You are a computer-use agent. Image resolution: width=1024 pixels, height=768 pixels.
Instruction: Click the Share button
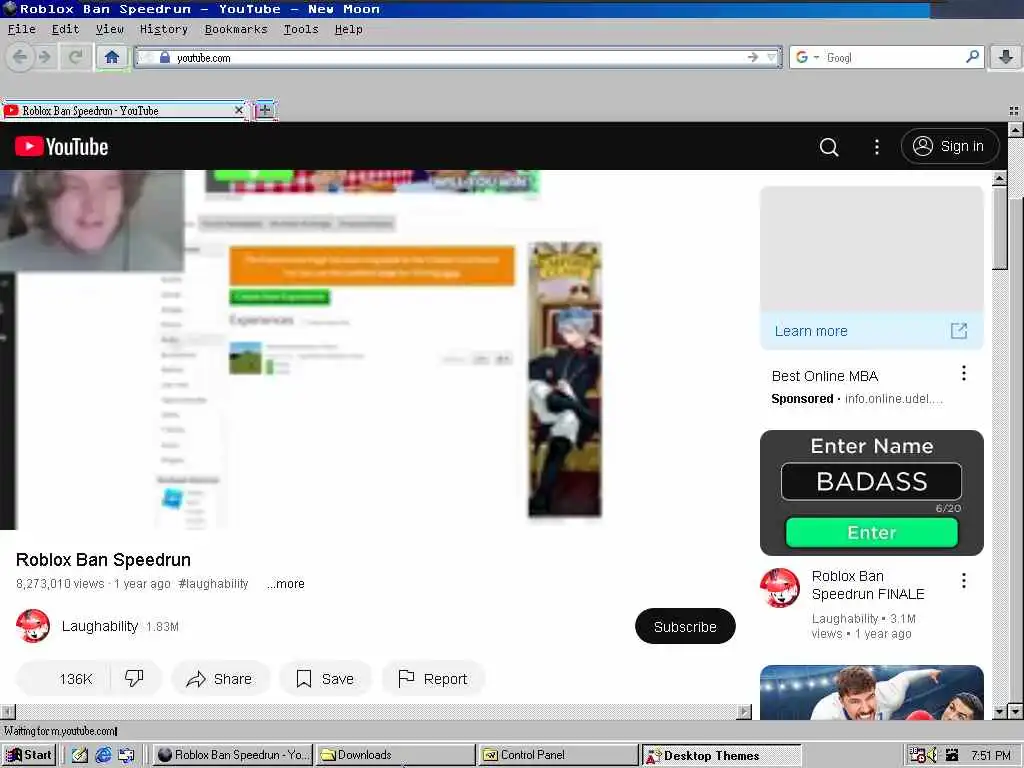220,679
